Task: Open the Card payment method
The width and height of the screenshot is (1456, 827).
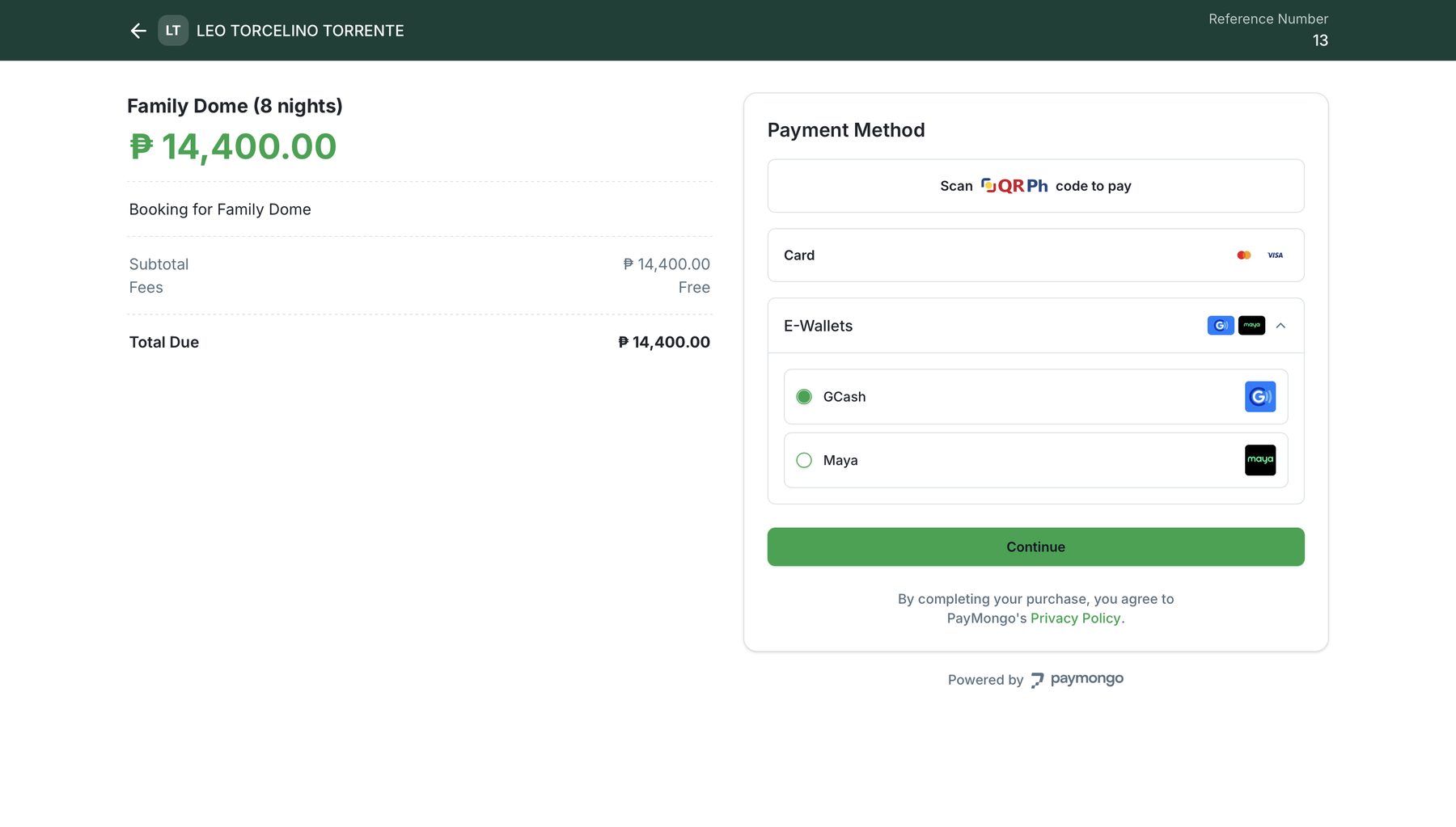Action: point(1035,255)
